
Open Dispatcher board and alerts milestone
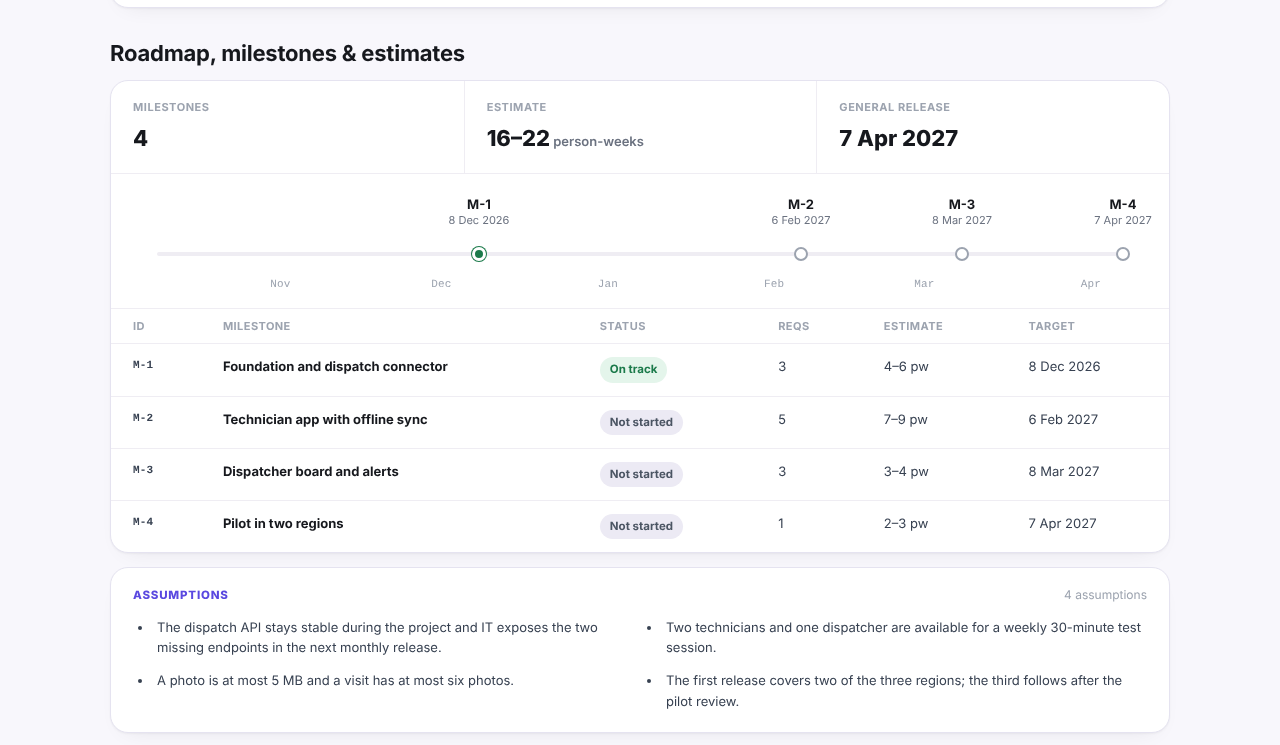(x=311, y=472)
